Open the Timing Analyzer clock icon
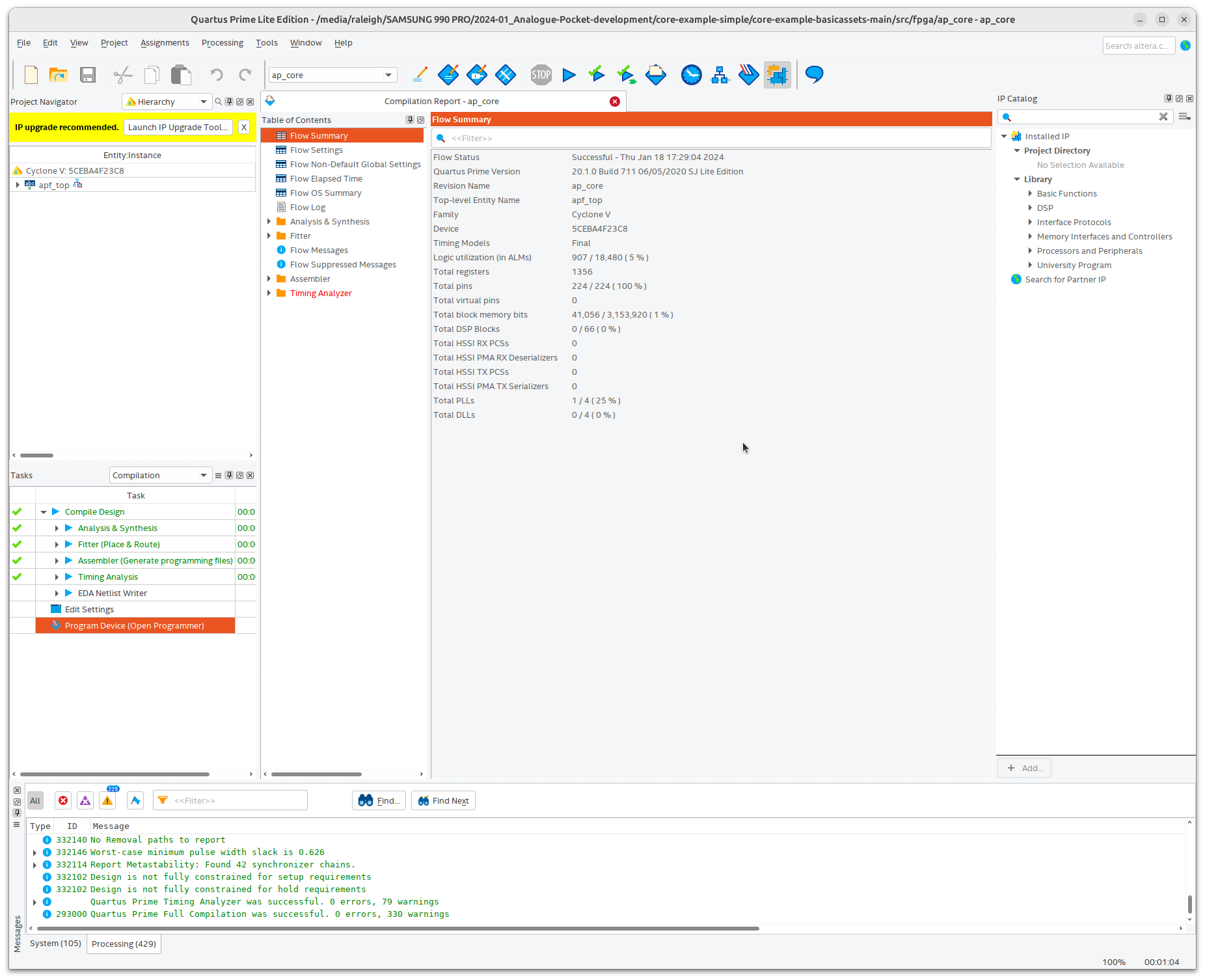Viewport: 1205px width, 980px height. 691,74
